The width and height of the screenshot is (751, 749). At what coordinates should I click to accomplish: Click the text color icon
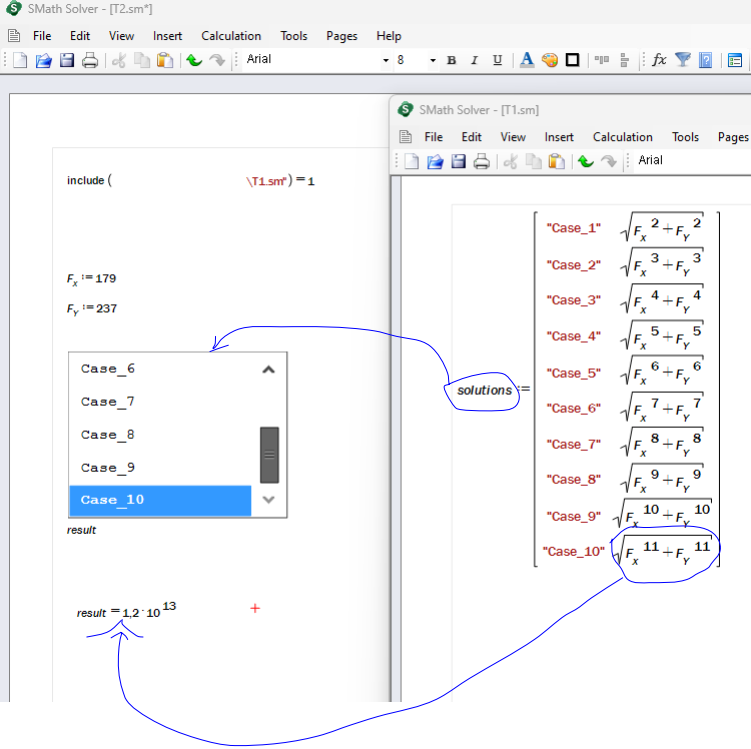tap(527, 60)
